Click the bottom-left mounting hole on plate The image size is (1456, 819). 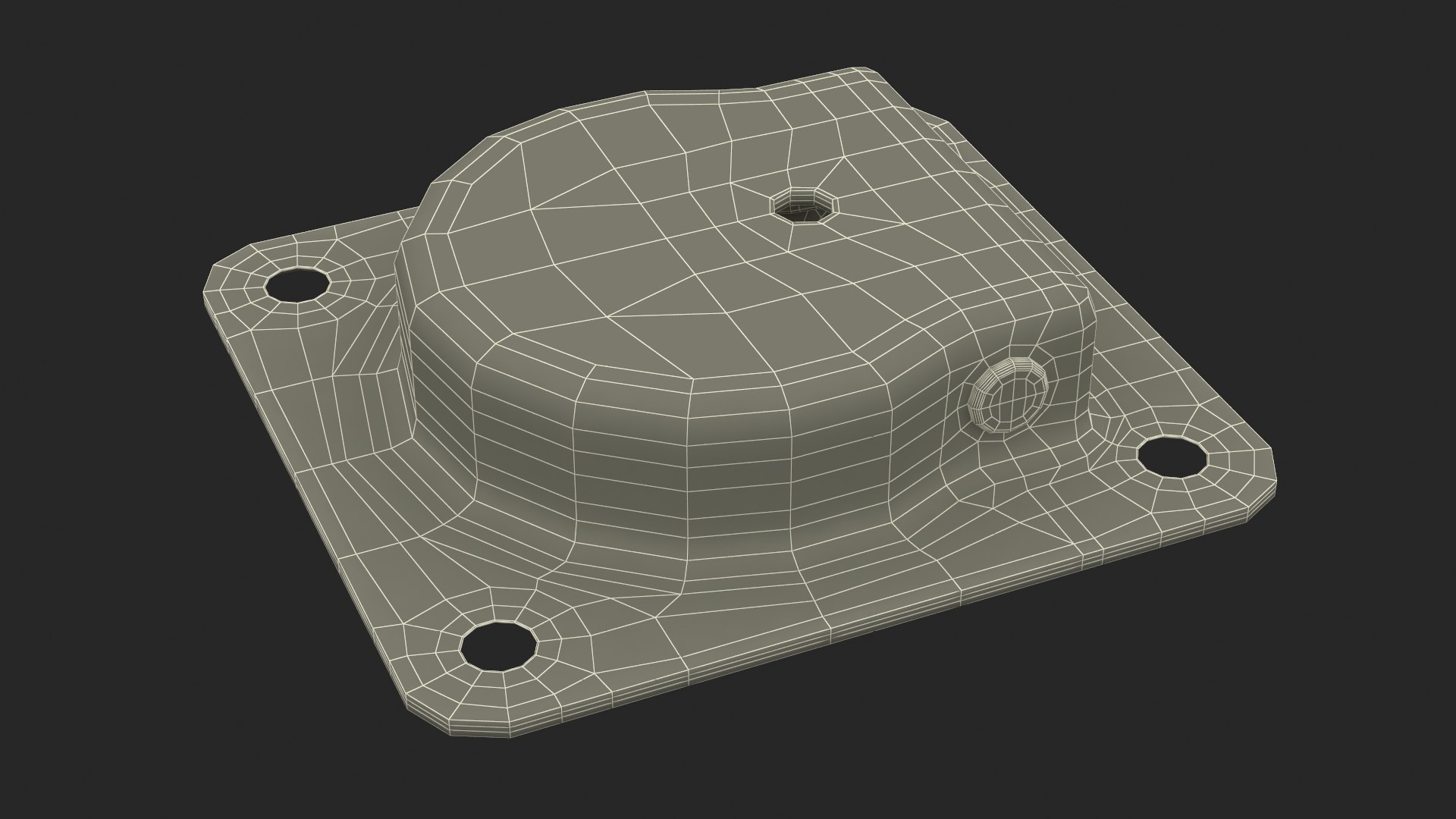point(498,645)
